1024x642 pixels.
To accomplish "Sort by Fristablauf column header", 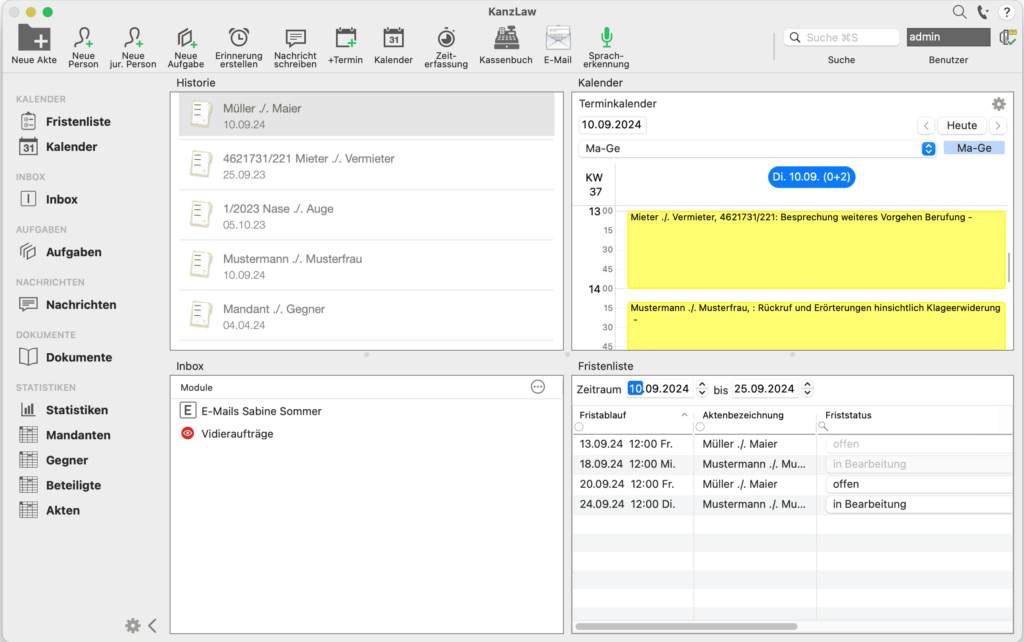I will pos(632,415).
